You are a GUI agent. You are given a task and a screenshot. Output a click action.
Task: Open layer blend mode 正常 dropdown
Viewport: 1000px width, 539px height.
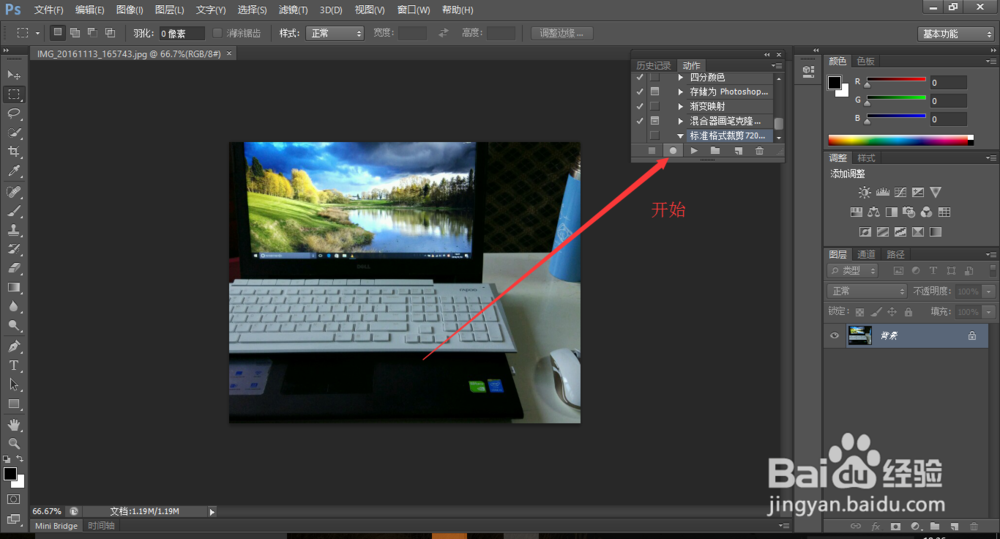(867, 292)
